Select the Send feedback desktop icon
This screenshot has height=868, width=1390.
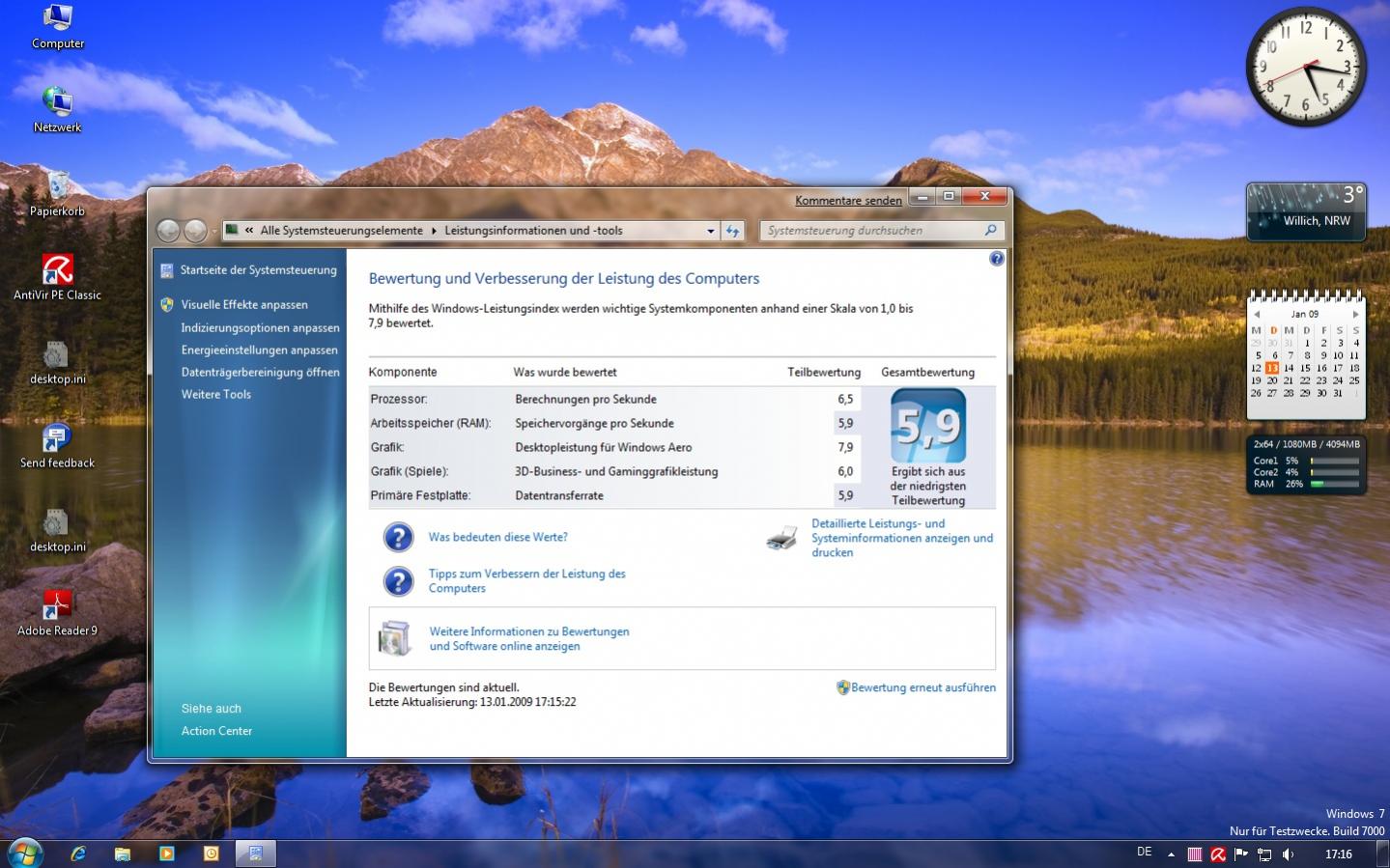click(58, 445)
